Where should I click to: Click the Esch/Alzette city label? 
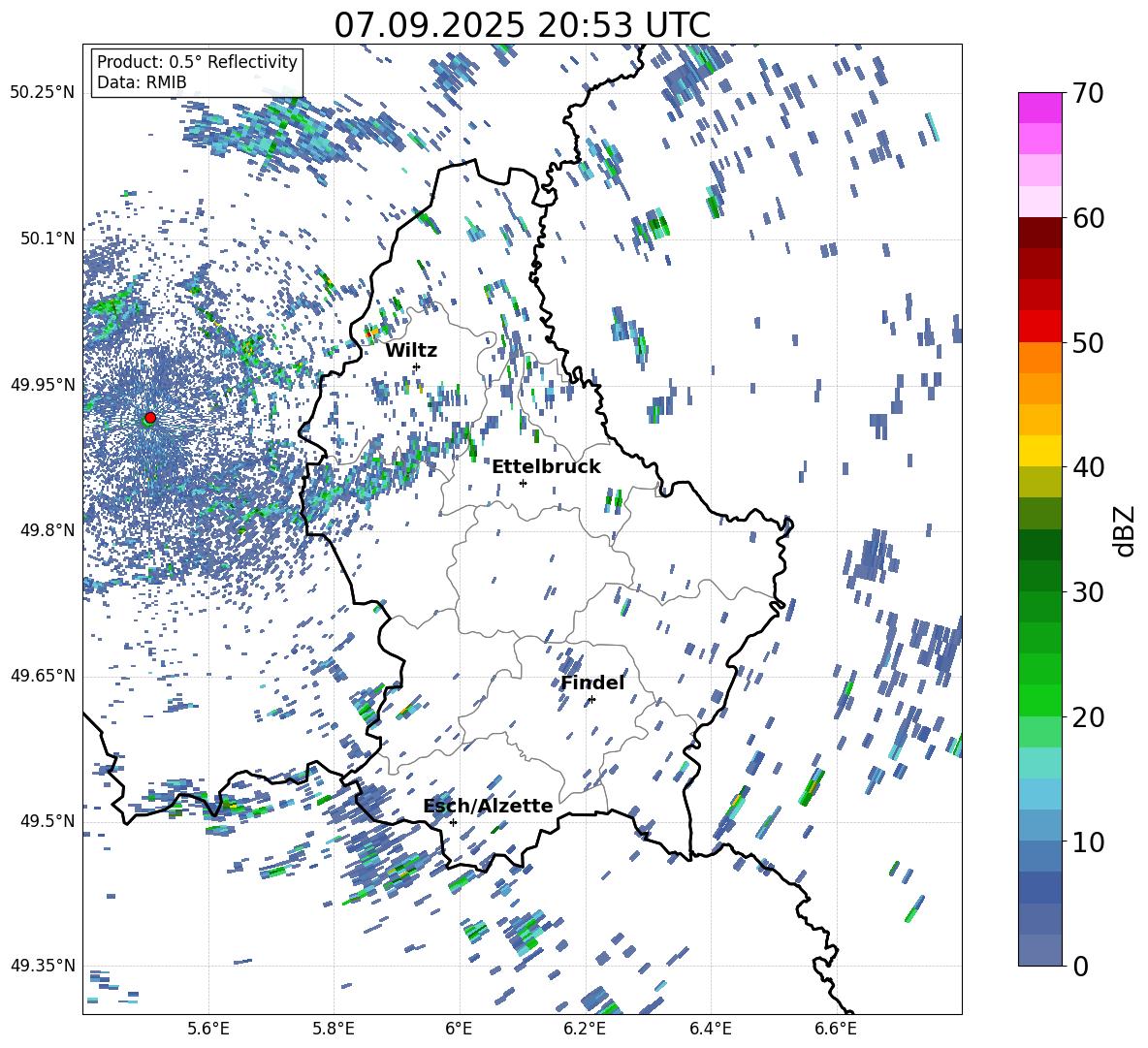tap(488, 806)
